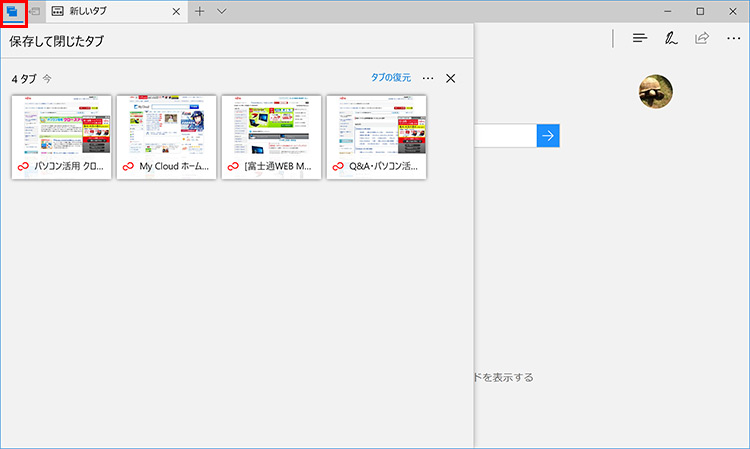Open the Q&A・パソコン活用 saved tab thumbnail
750x449 pixels.
[376, 137]
